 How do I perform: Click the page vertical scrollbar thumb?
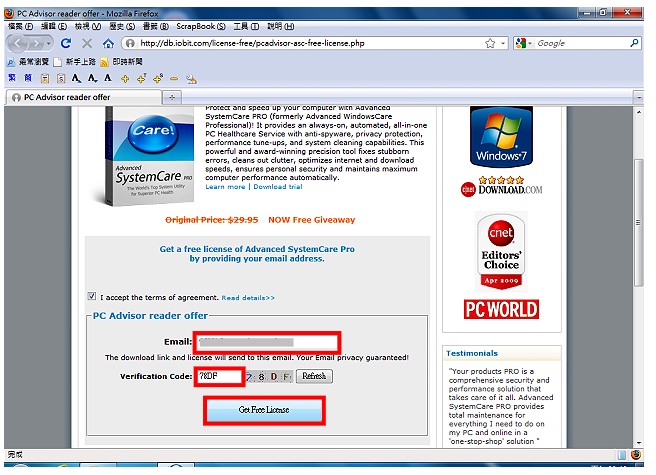pos(638,223)
